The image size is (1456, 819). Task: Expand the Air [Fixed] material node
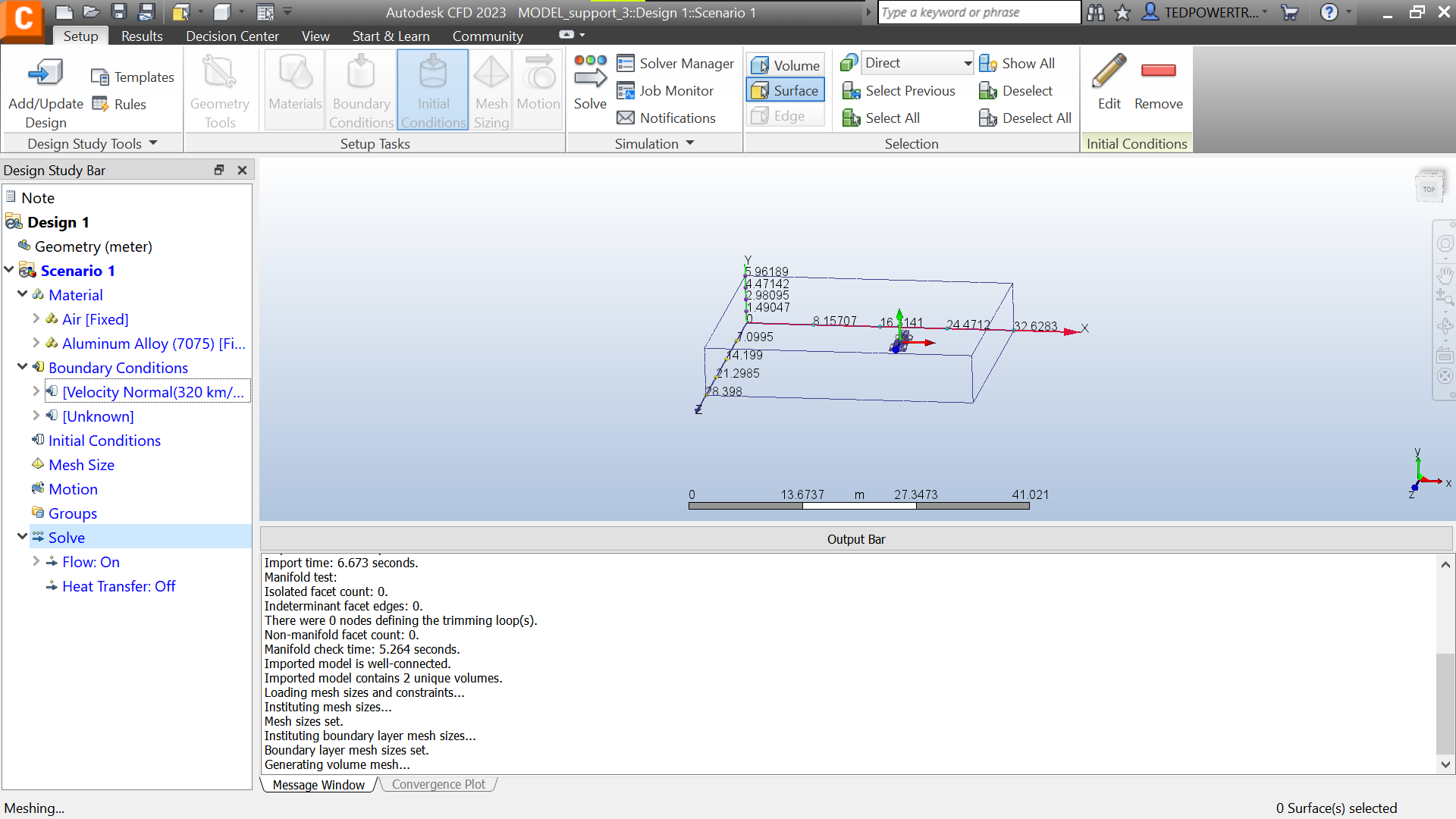point(36,318)
